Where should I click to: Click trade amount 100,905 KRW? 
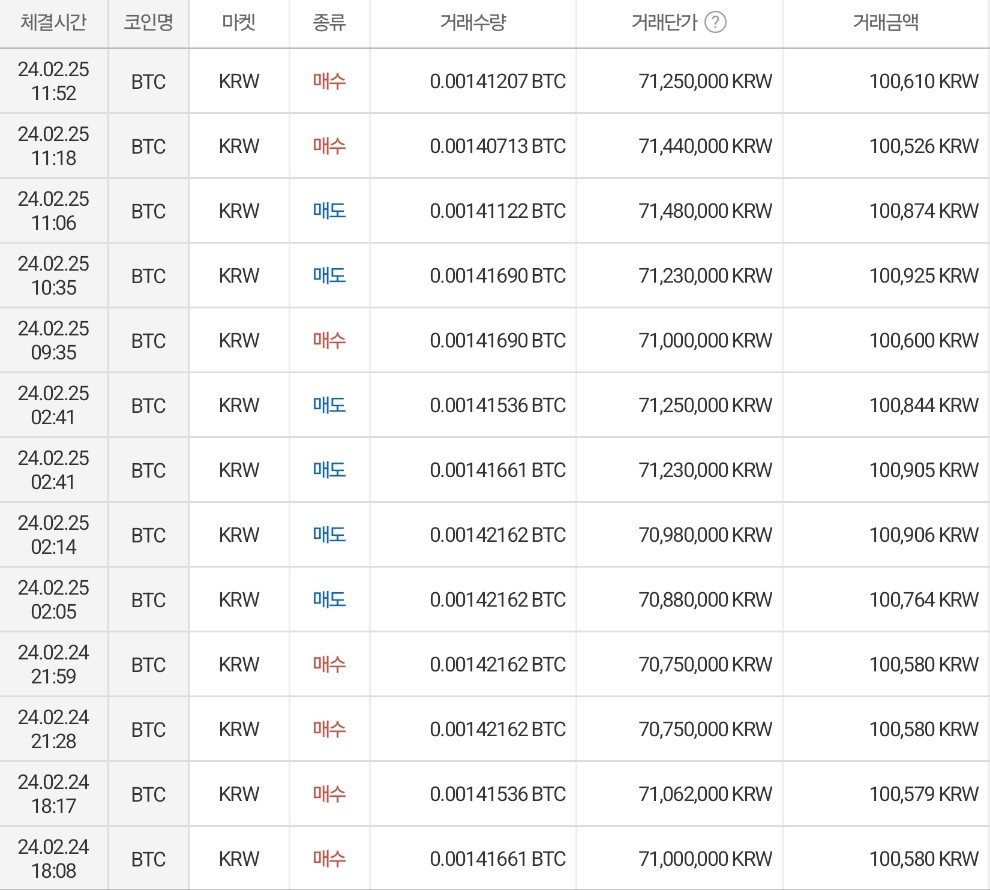(924, 470)
